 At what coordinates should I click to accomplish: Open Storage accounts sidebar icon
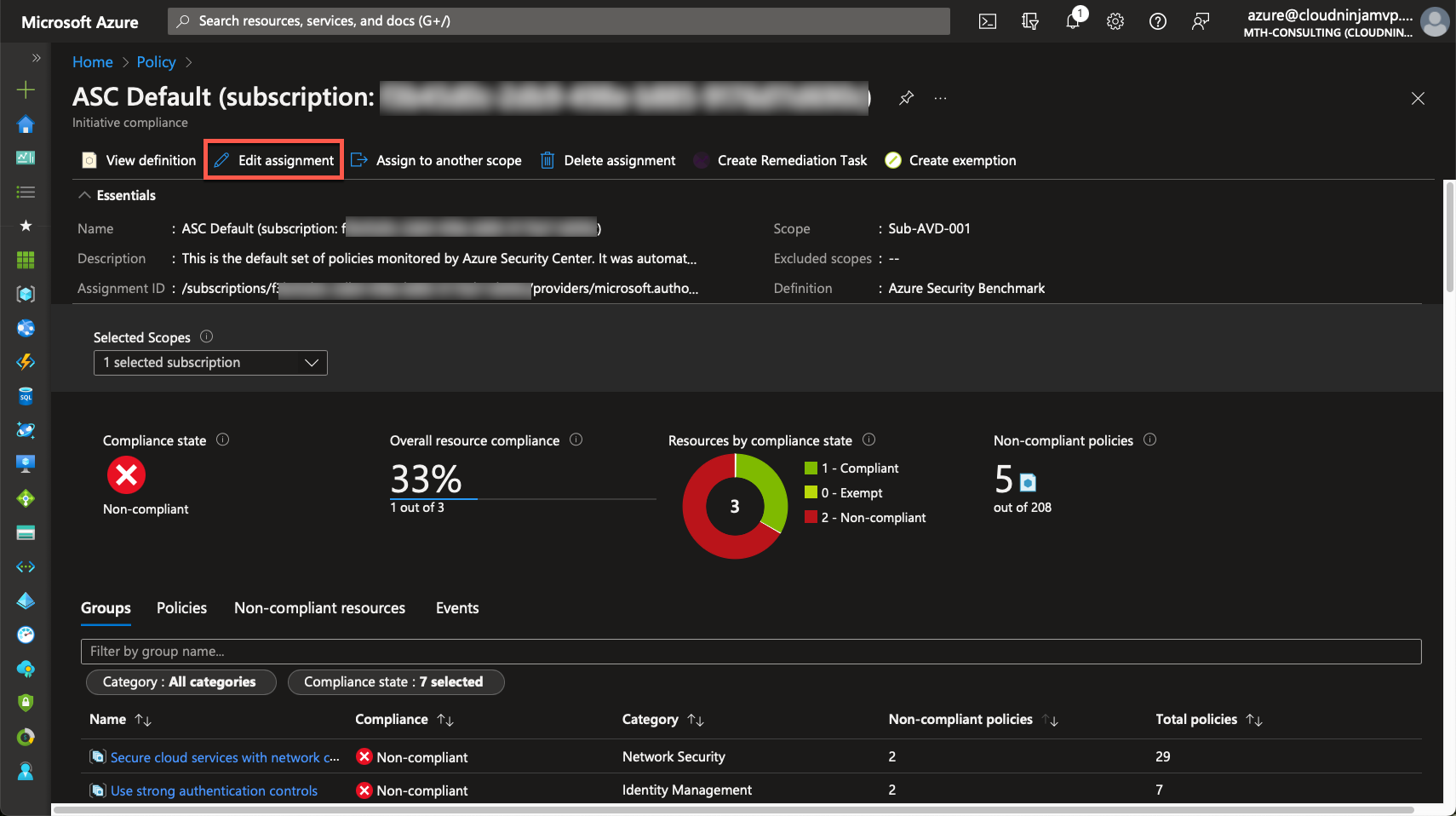coord(26,532)
